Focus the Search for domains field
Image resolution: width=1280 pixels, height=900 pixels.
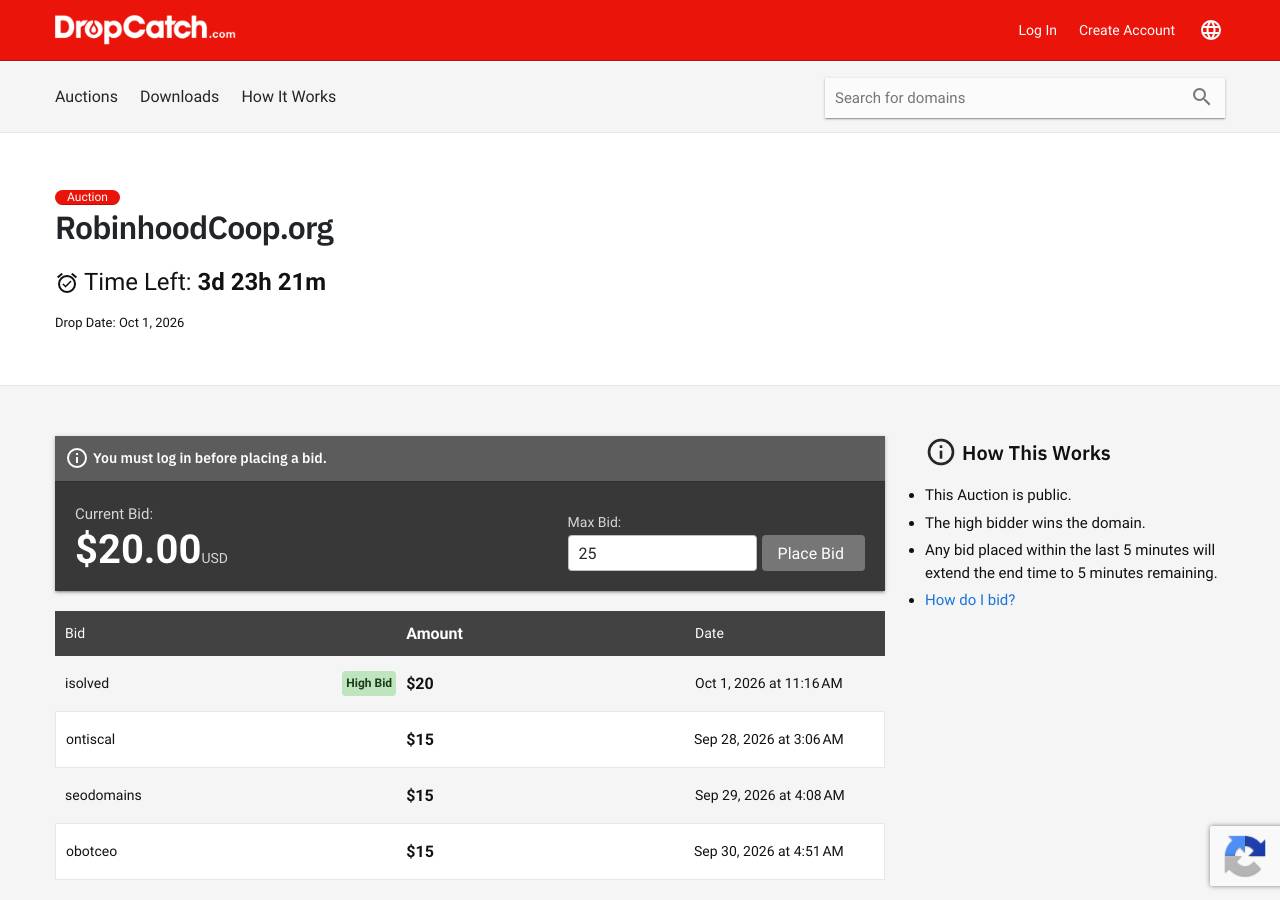[x=1007, y=98]
